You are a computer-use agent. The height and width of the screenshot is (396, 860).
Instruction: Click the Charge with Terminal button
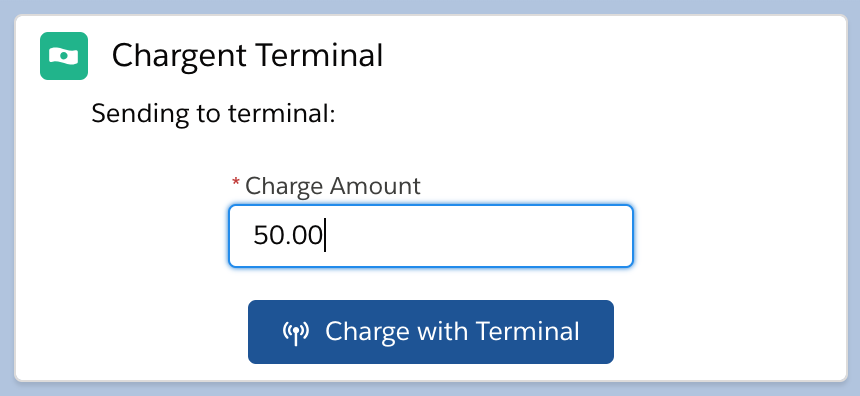coord(431,332)
